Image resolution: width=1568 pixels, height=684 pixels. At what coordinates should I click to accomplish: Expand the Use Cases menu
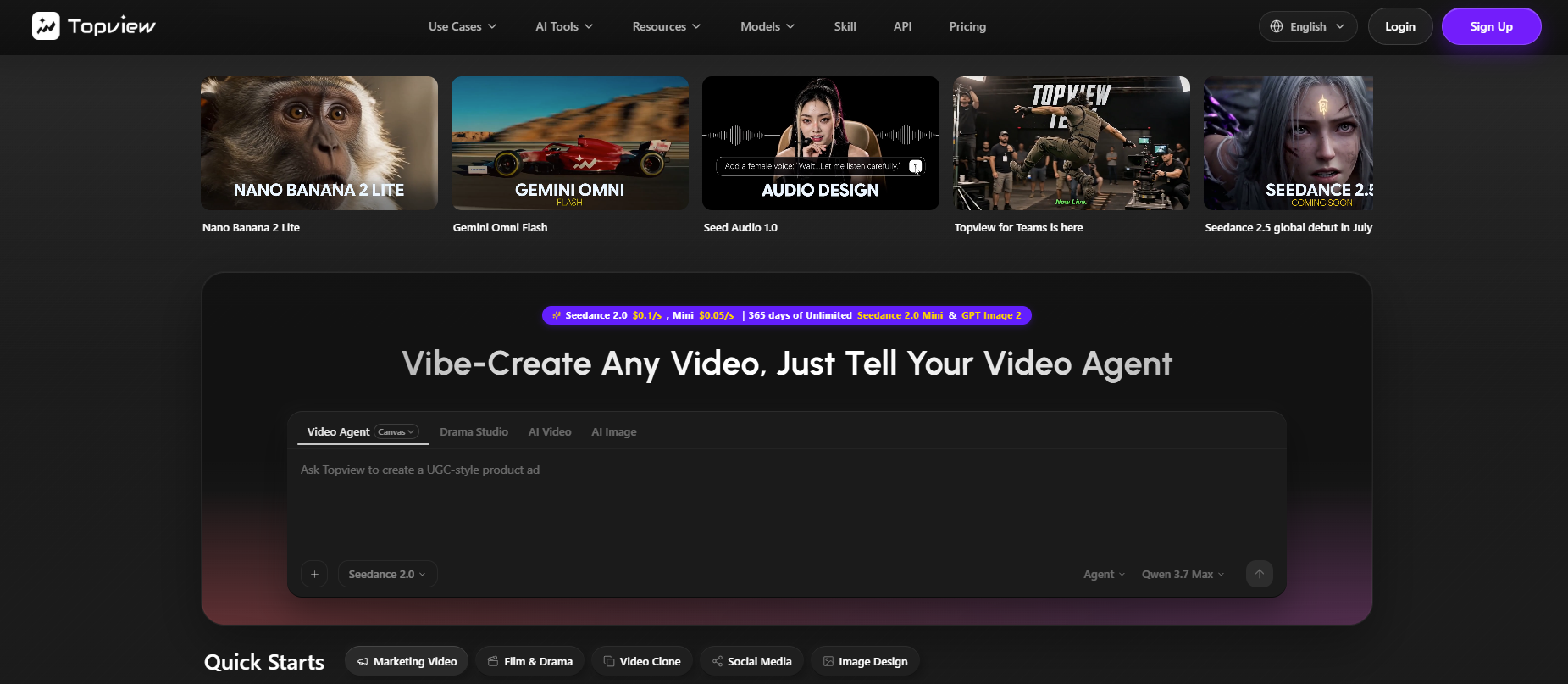(463, 26)
